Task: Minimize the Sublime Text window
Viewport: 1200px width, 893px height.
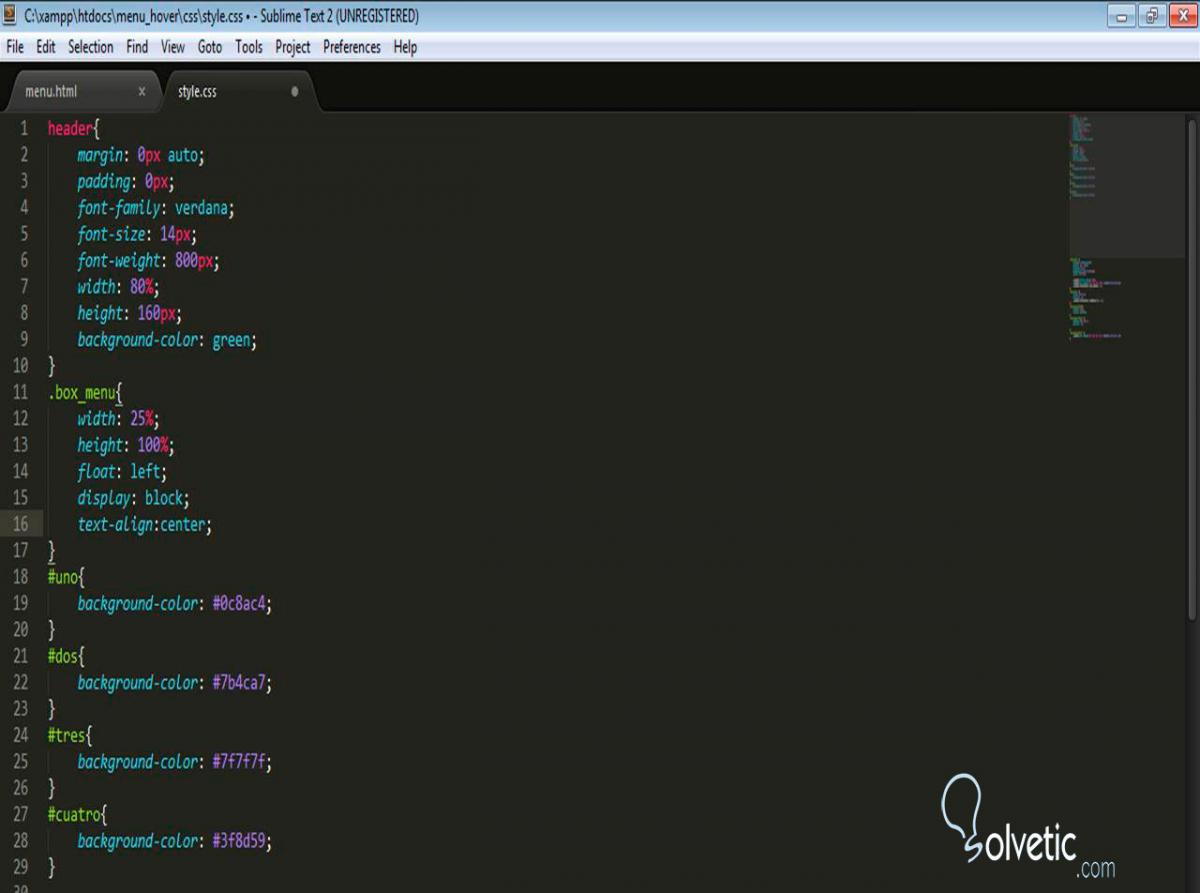Action: tap(1122, 16)
